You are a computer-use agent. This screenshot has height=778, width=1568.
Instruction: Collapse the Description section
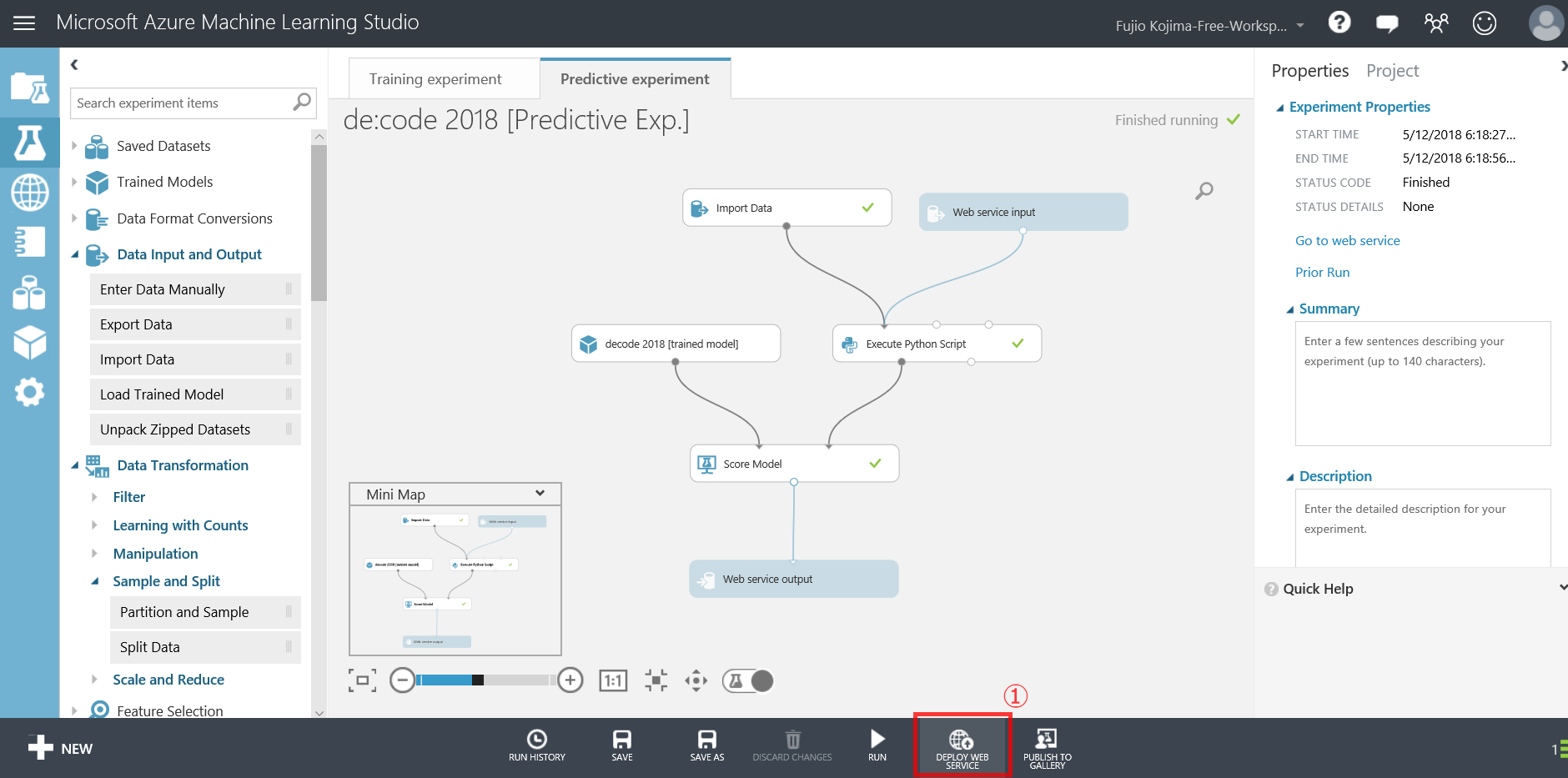point(1290,477)
